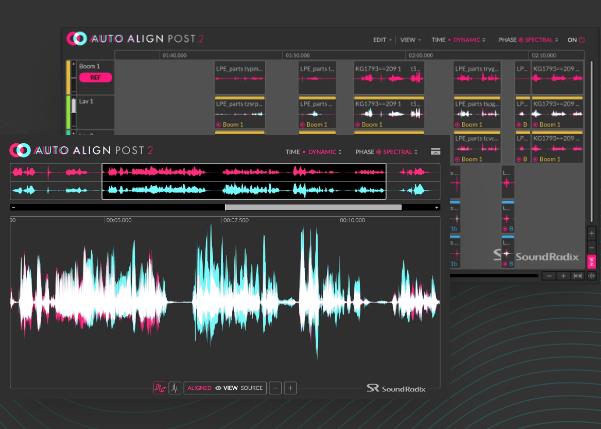Viewport: 601px width, 429px height.
Task: Select first LPE_parts clip on Lav 1 track
Action: pyautogui.click(x=240, y=114)
